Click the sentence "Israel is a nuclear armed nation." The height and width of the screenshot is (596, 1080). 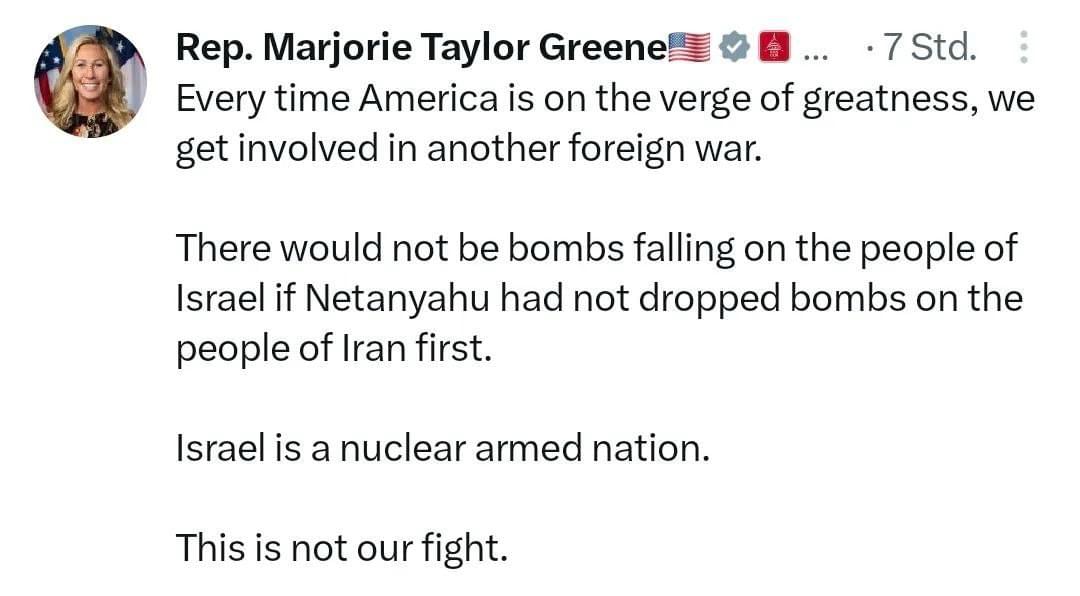tap(443, 449)
